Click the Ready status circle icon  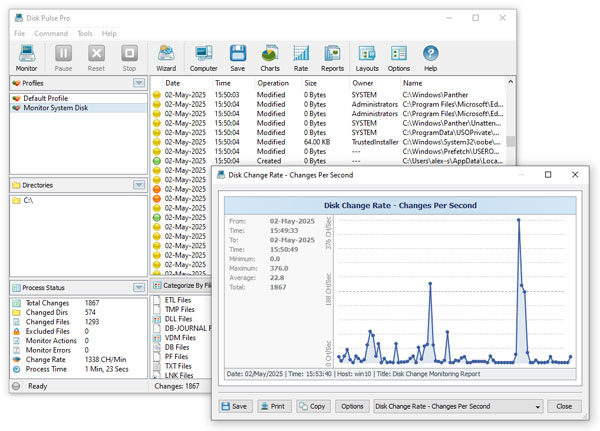(16, 386)
